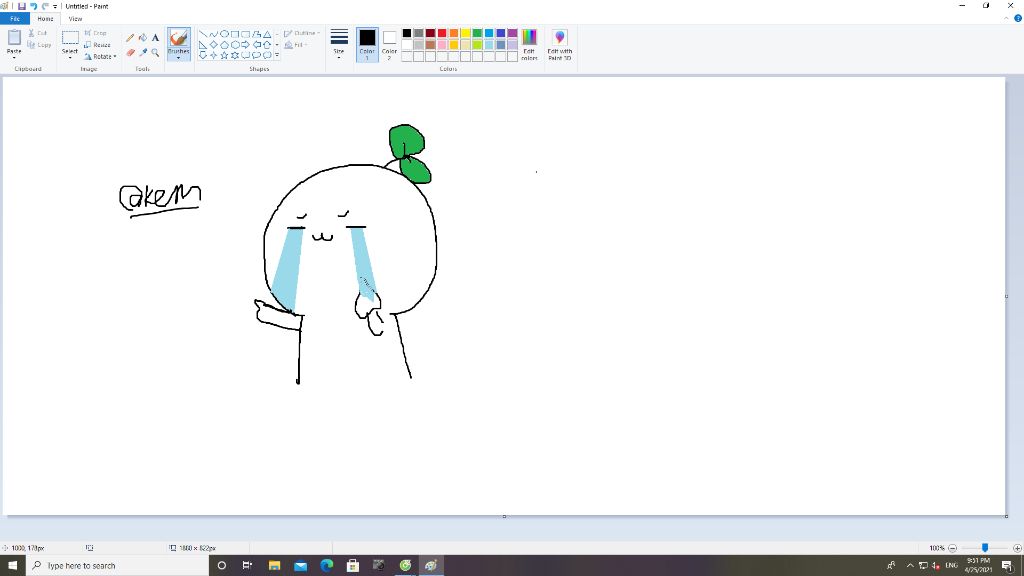Open Edit with Paint 3D
The height and width of the screenshot is (576, 1024).
tap(560, 45)
